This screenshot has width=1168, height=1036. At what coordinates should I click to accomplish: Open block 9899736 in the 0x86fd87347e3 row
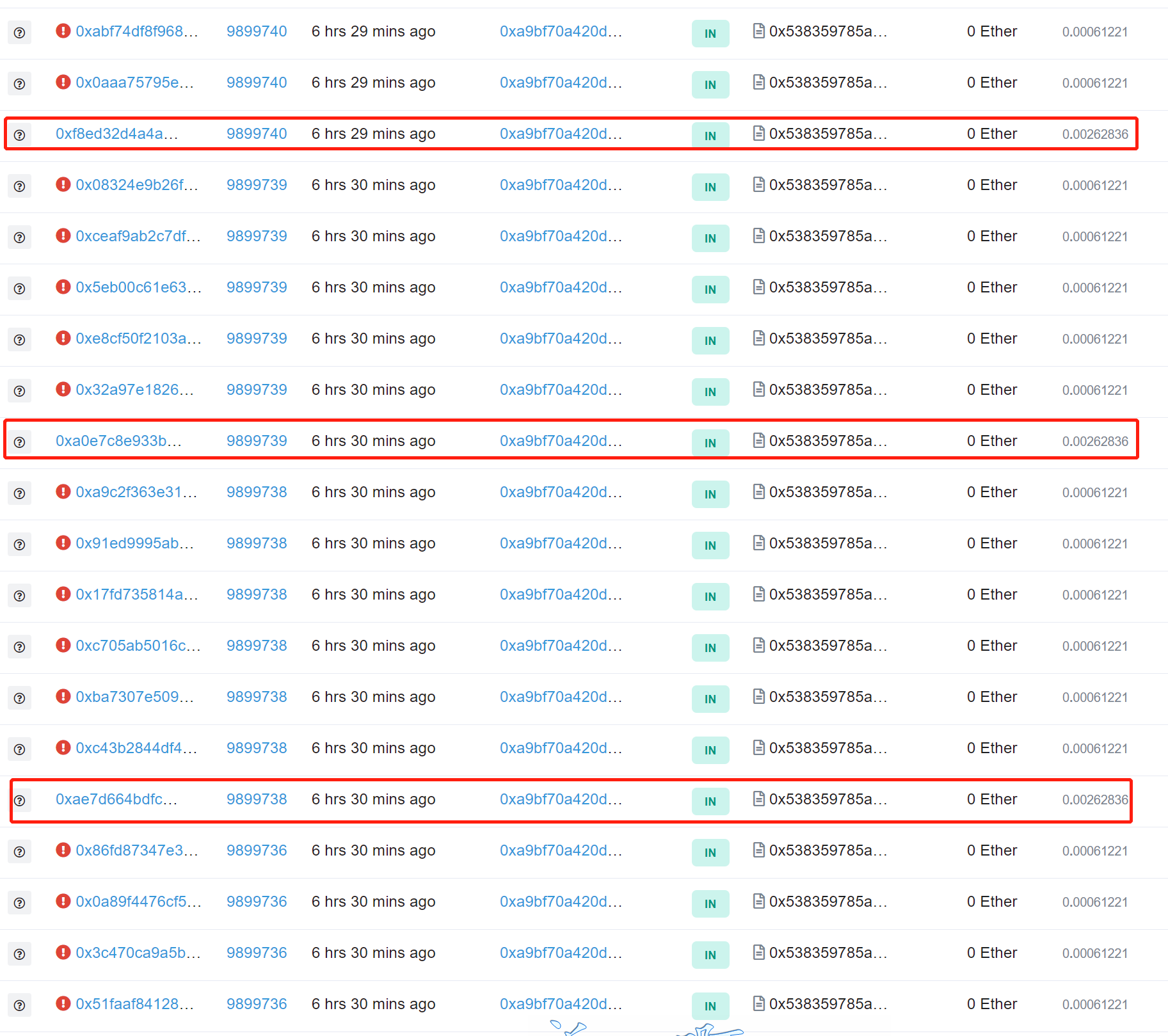(x=257, y=850)
